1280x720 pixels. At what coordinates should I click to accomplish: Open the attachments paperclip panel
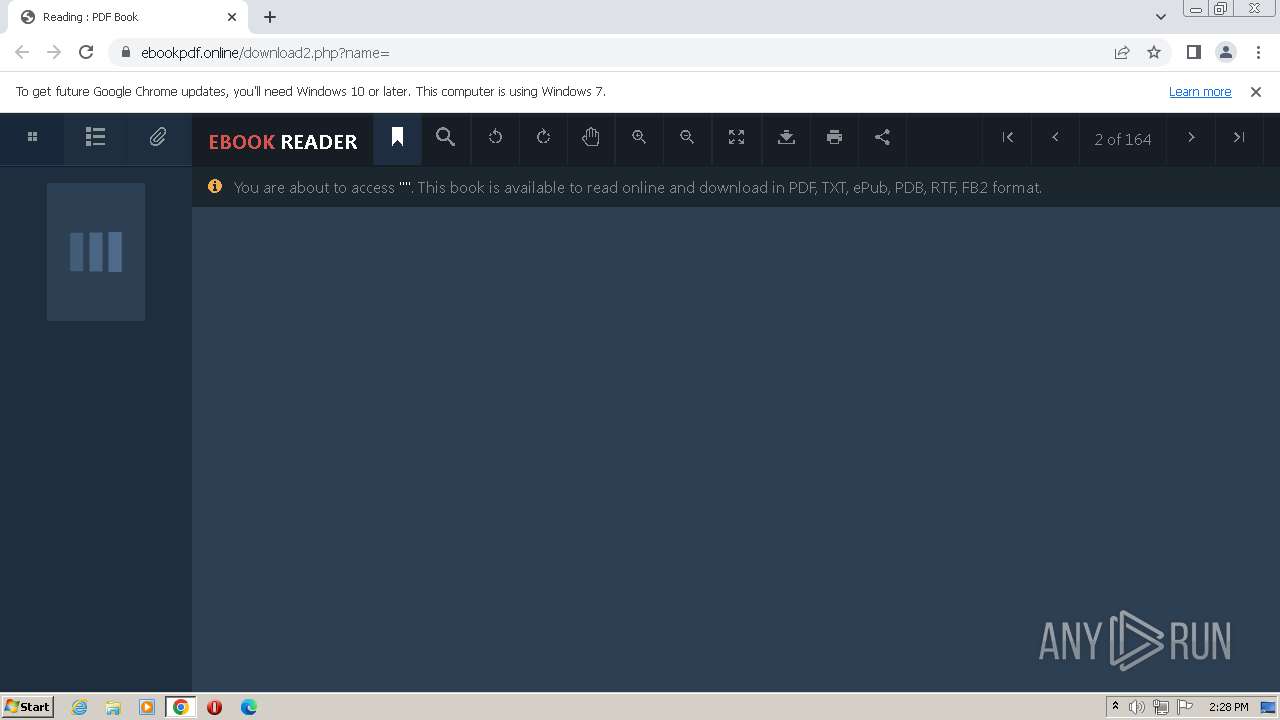(x=158, y=138)
